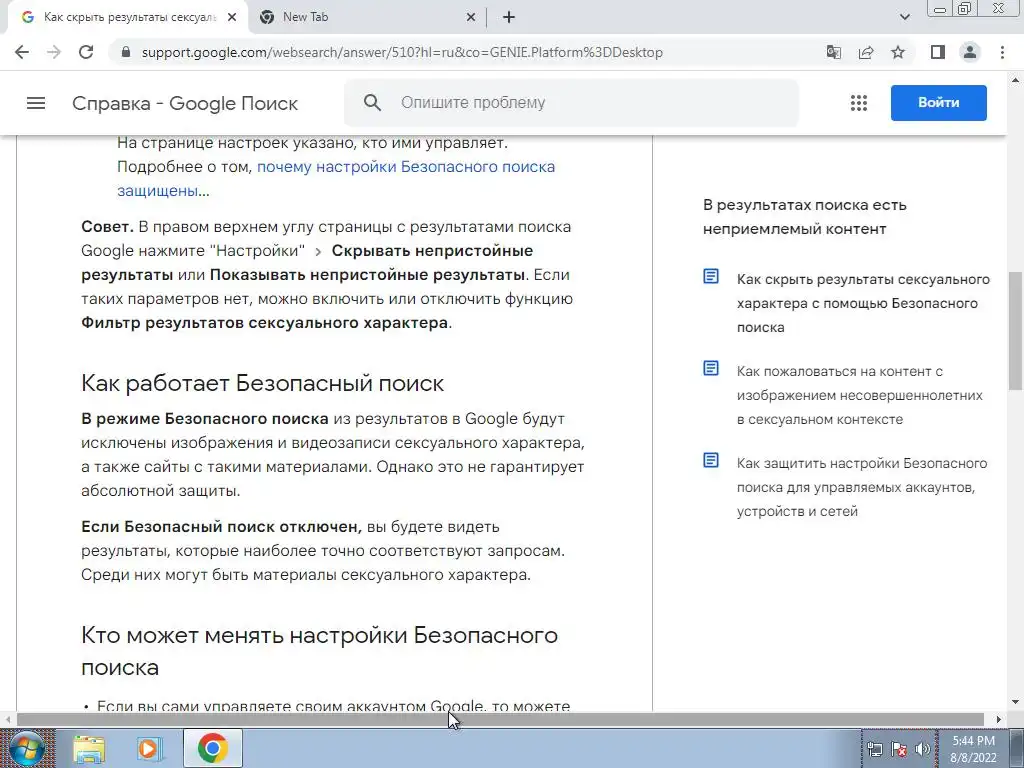Click bold 'В режиме Безопасного поиска' text
The image size is (1024, 768).
click(204, 419)
